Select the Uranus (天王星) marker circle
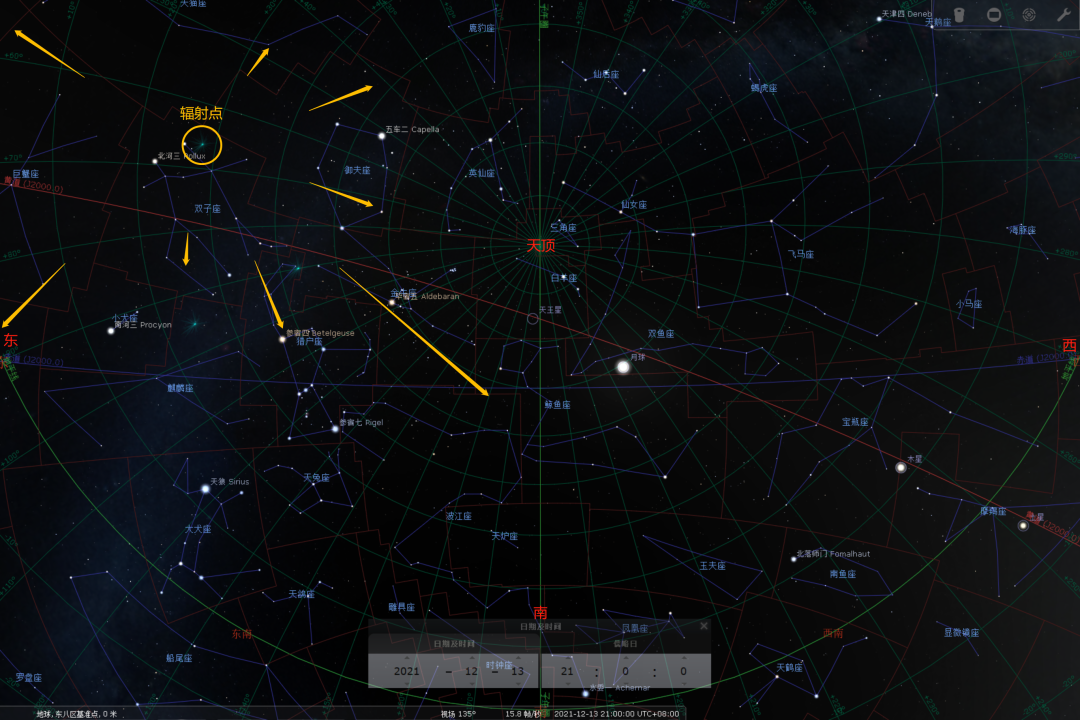The height and width of the screenshot is (720, 1080). coord(532,318)
